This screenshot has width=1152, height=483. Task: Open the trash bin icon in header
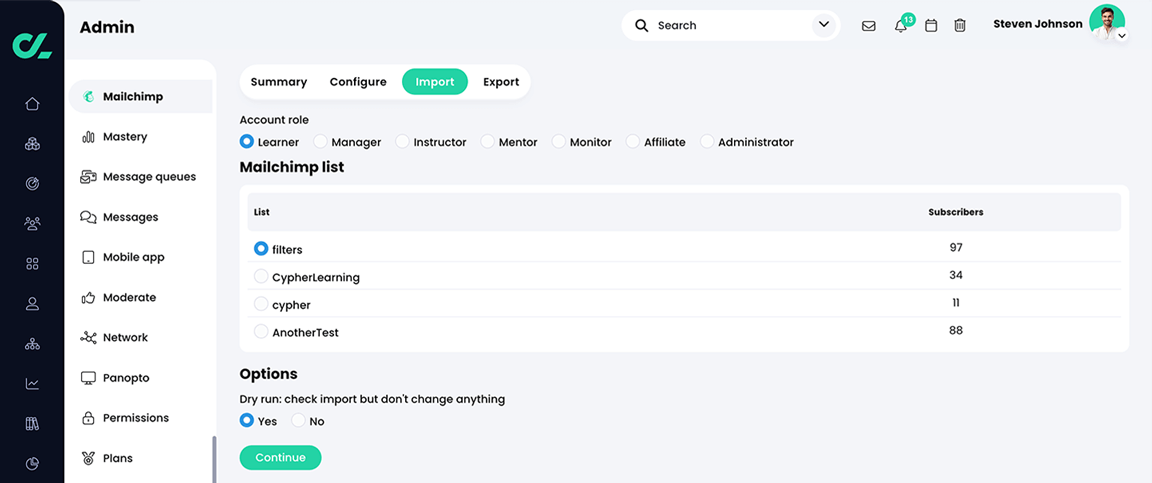(960, 26)
